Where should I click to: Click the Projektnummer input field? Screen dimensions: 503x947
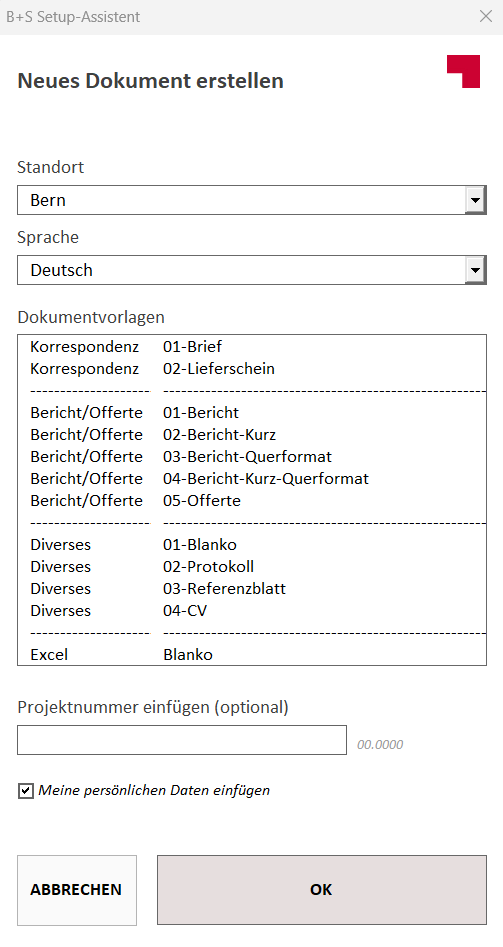pos(182,740)
